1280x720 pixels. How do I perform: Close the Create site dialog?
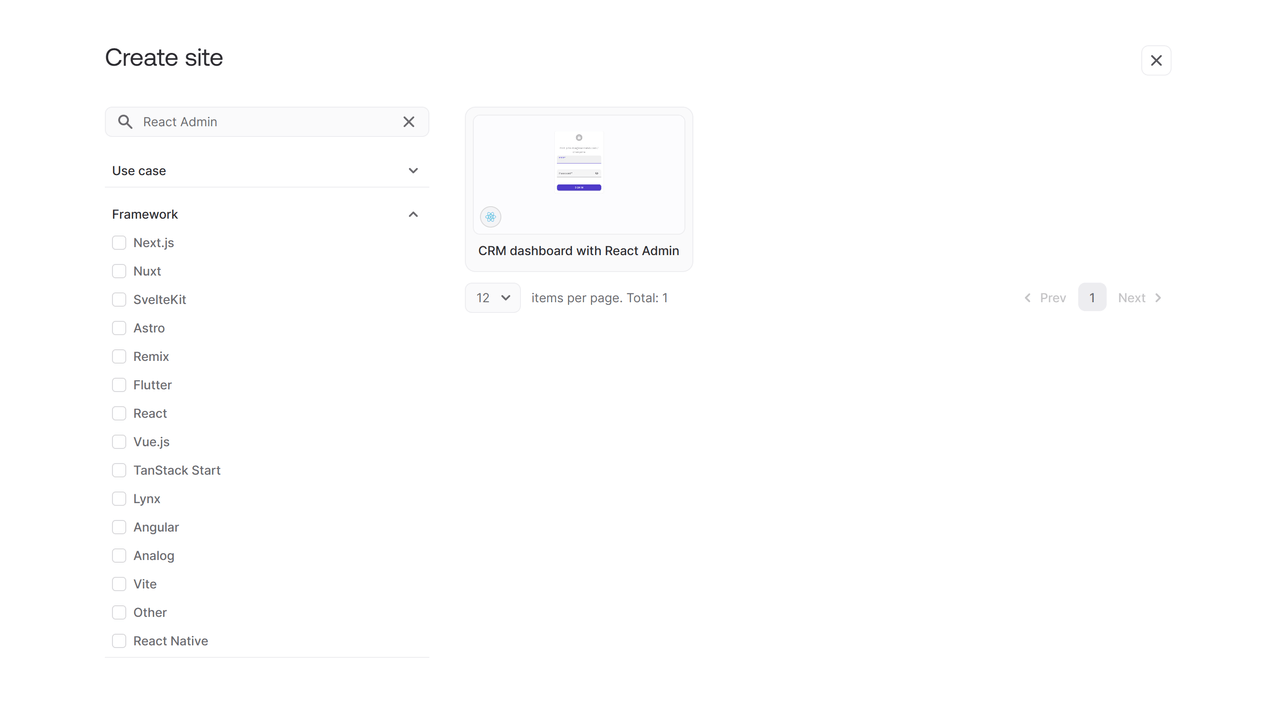tap(1156, 61)
